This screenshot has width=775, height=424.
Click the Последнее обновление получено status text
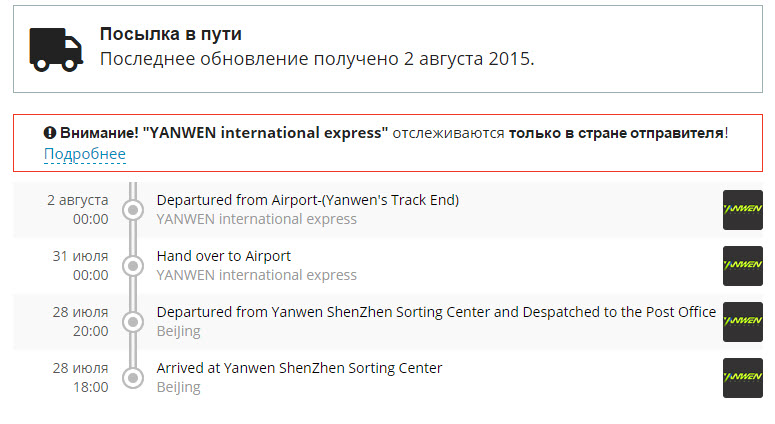click(317, 59)
